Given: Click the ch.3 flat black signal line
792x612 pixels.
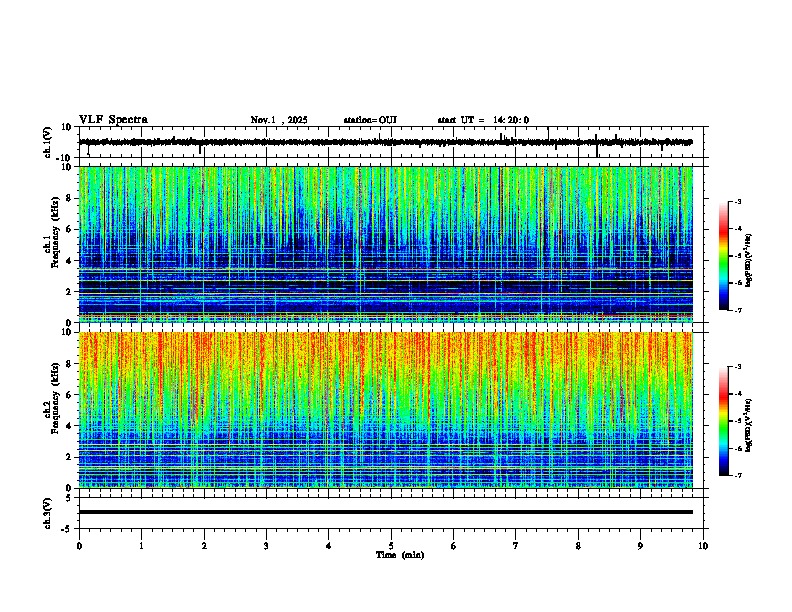Looking at the screenshot, I should pyautogui.click(x=386, y=512).
